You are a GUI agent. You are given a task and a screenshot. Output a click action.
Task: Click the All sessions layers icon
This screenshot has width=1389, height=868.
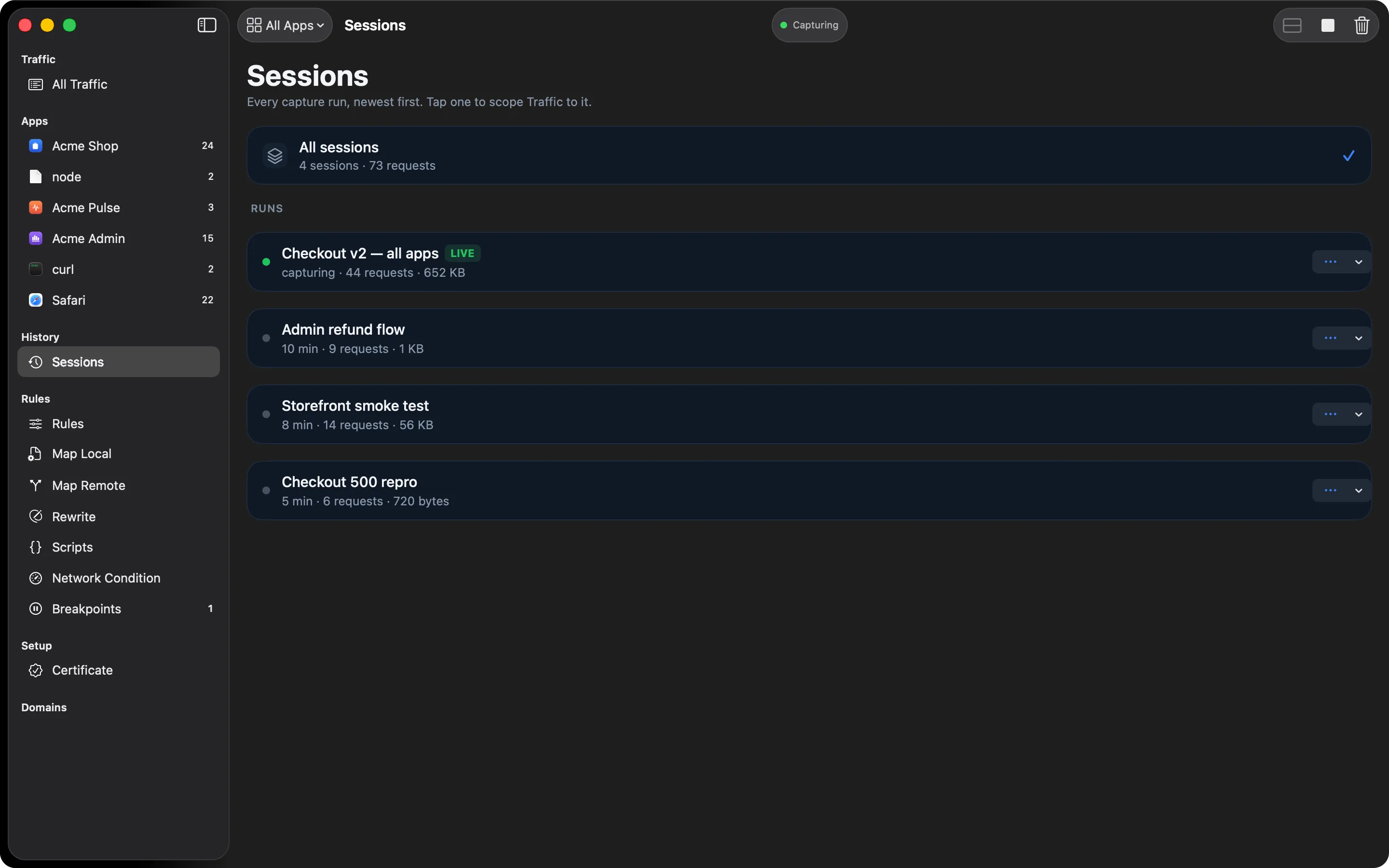275,156
